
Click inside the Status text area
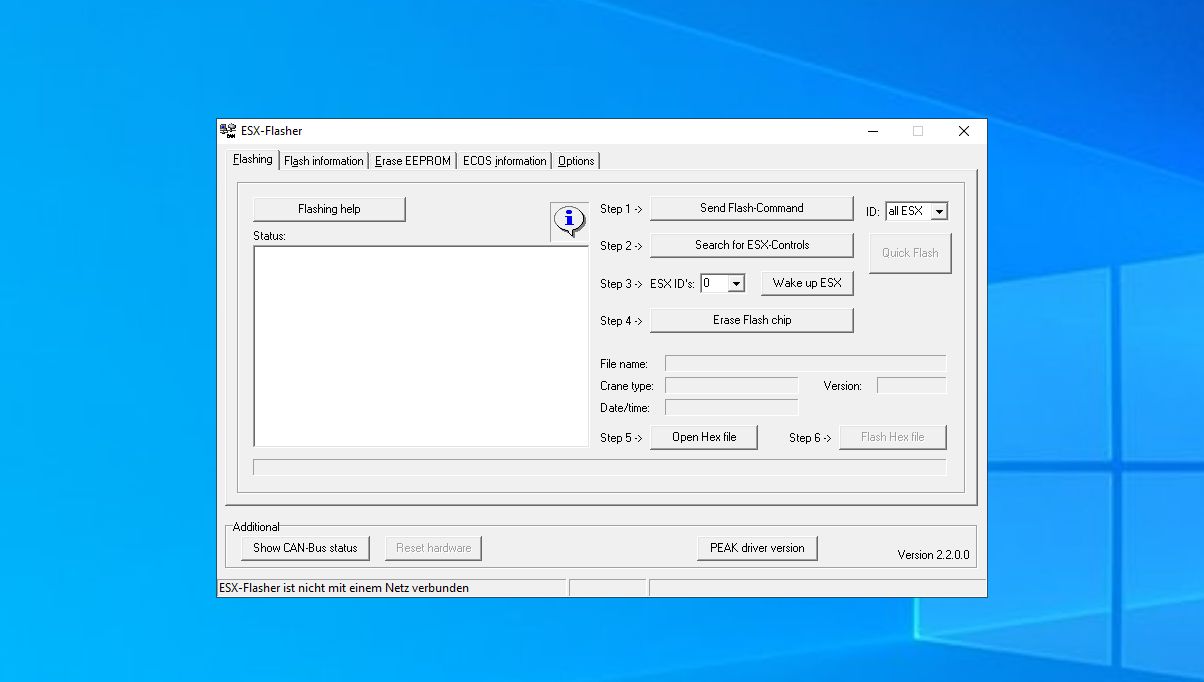click(x=421, y=346)
